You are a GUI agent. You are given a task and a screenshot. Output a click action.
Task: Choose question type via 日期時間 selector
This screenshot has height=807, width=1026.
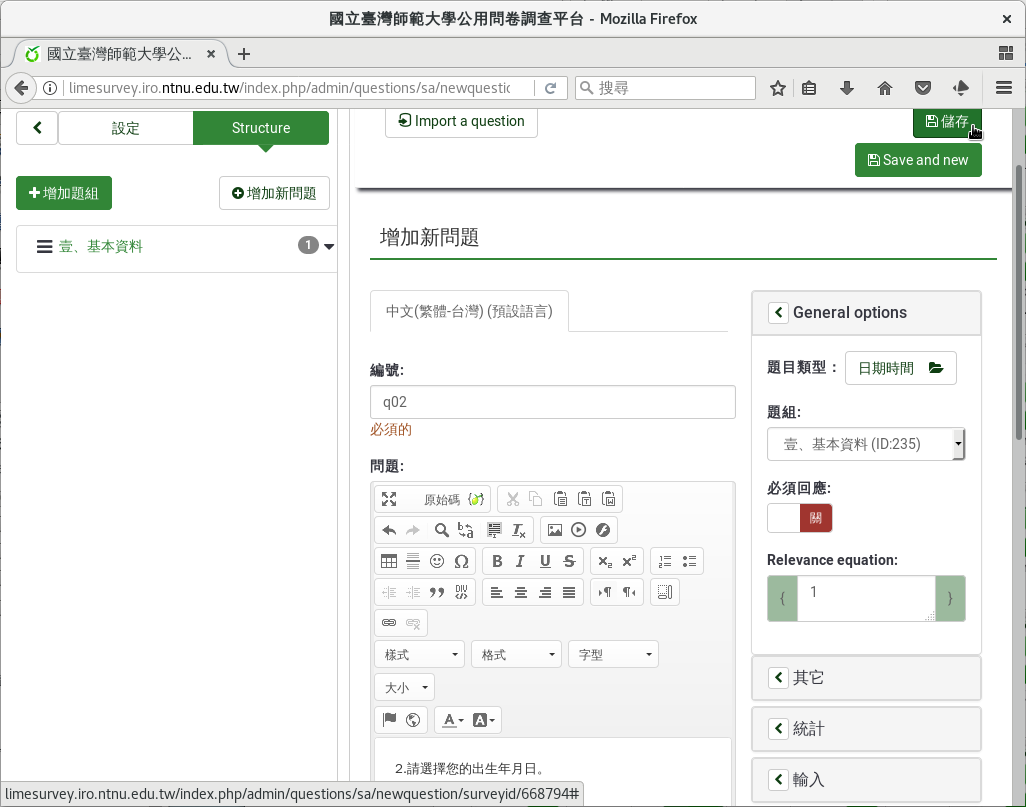click(x=900, y=368)
